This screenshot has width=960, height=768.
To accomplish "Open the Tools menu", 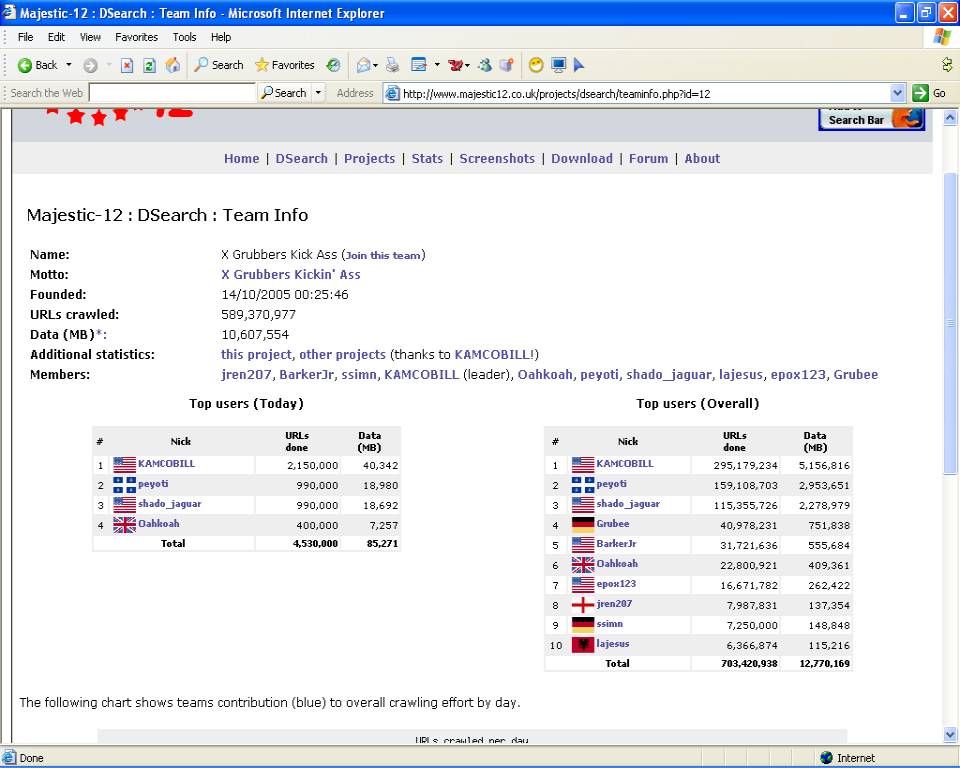I will (x=184, y=37).
